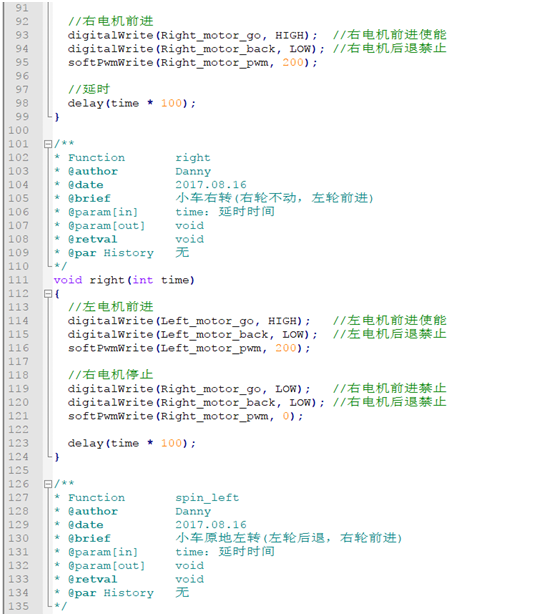
Task: Click '@author' on line 128
Action: coord(93,512)
